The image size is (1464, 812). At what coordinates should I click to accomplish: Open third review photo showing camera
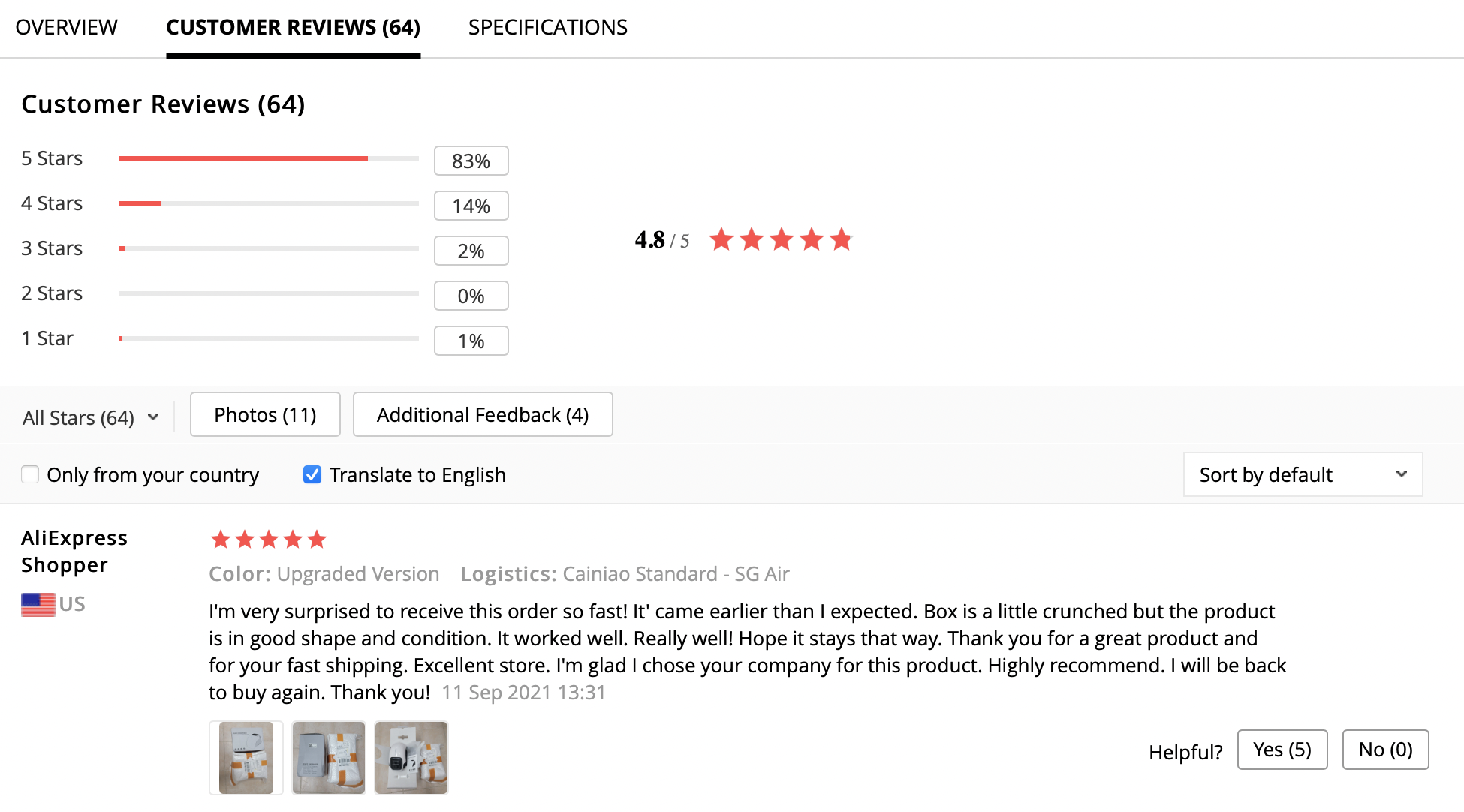point(411,758)
